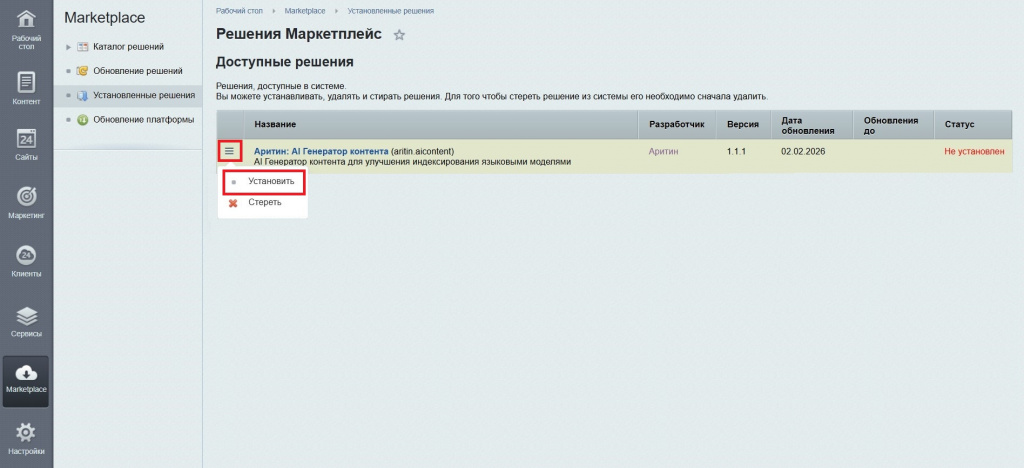Select Обновление решений in the menu tree
The height and width of the screenshot is (468, 1024).
tap(137, 71)
